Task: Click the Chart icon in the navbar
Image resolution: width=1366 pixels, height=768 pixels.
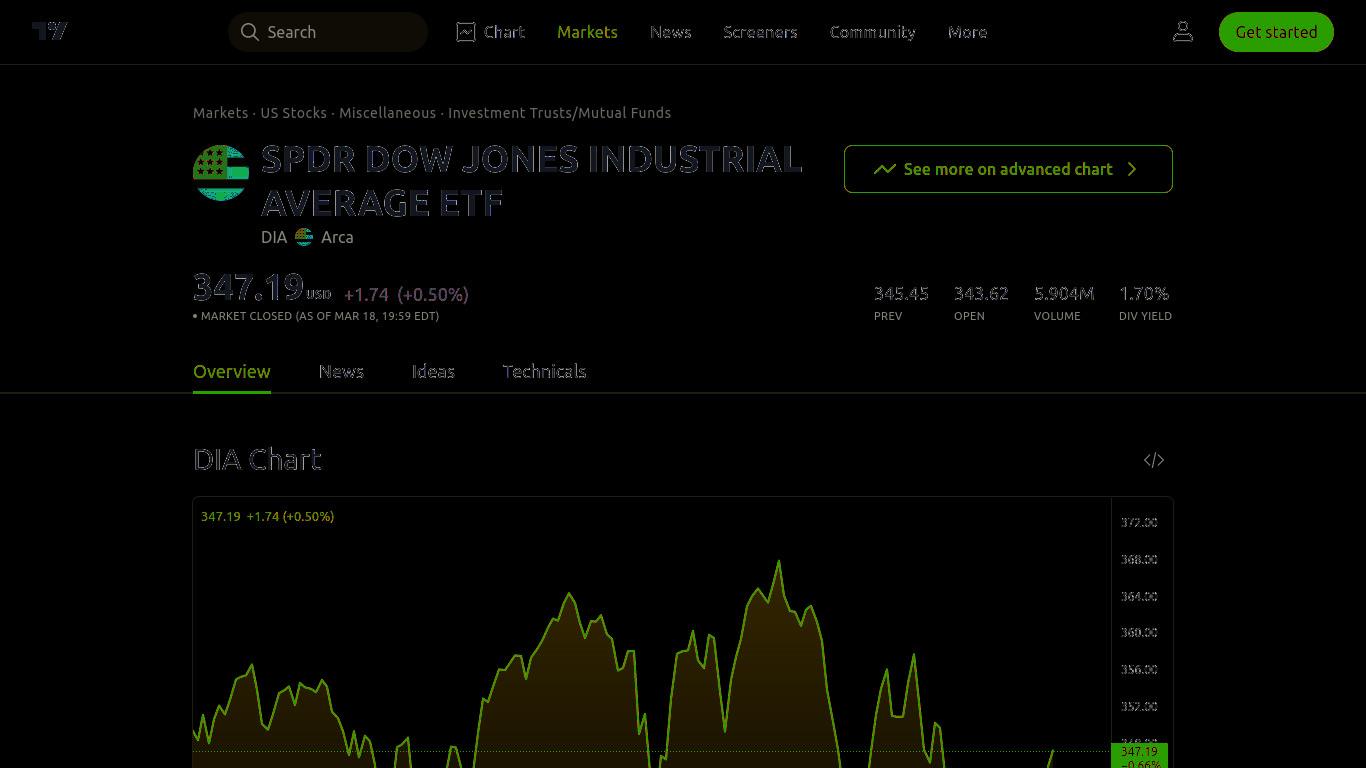Action: pyautogui.click(x=466, y=32)
